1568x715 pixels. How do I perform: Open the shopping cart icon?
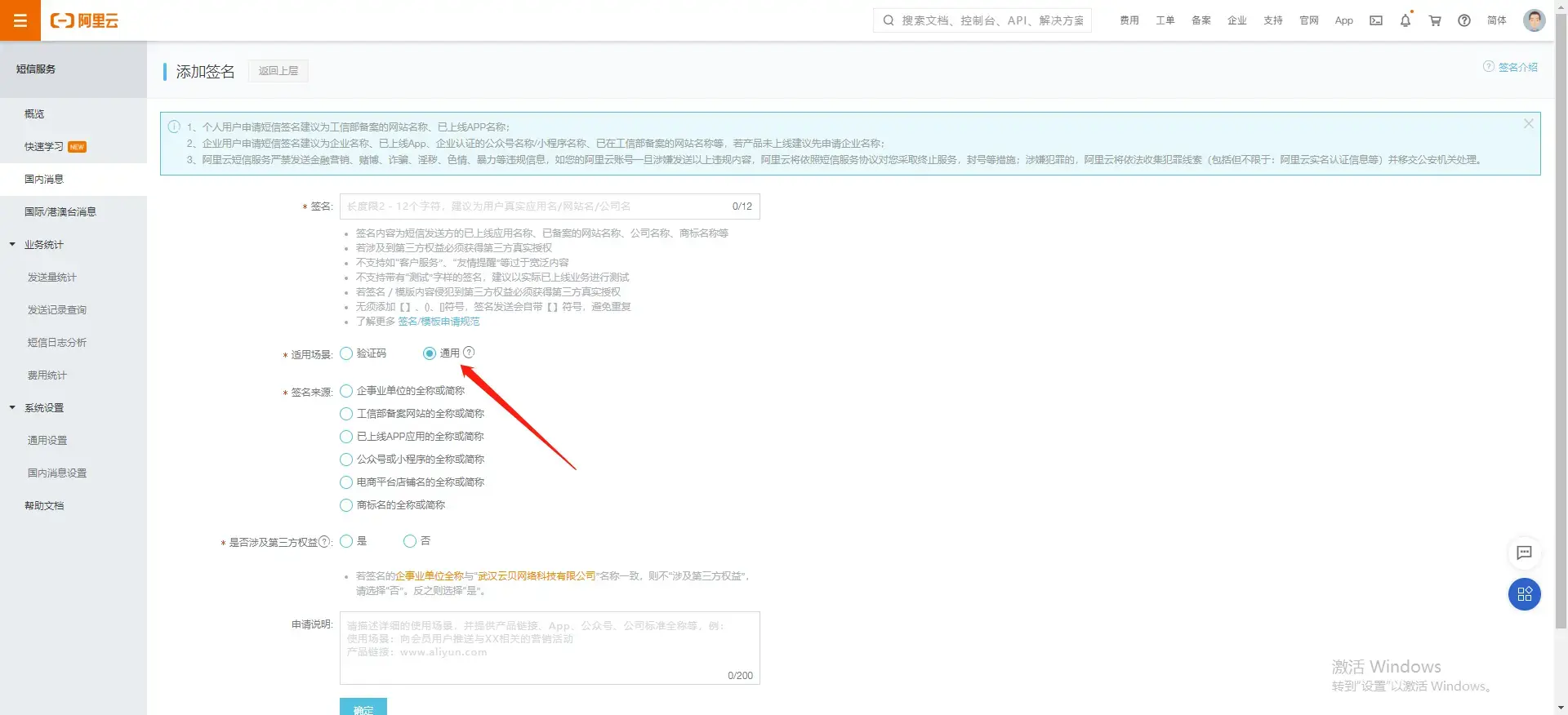pyautogui.click(x=1435, y=20)
